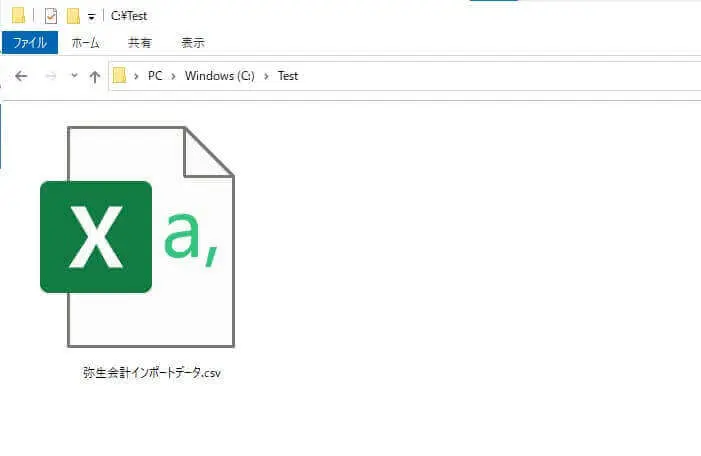Select file name 弥生会計インポートデータ.csv
Screen dimensions: 701x456
coord(152,373)
